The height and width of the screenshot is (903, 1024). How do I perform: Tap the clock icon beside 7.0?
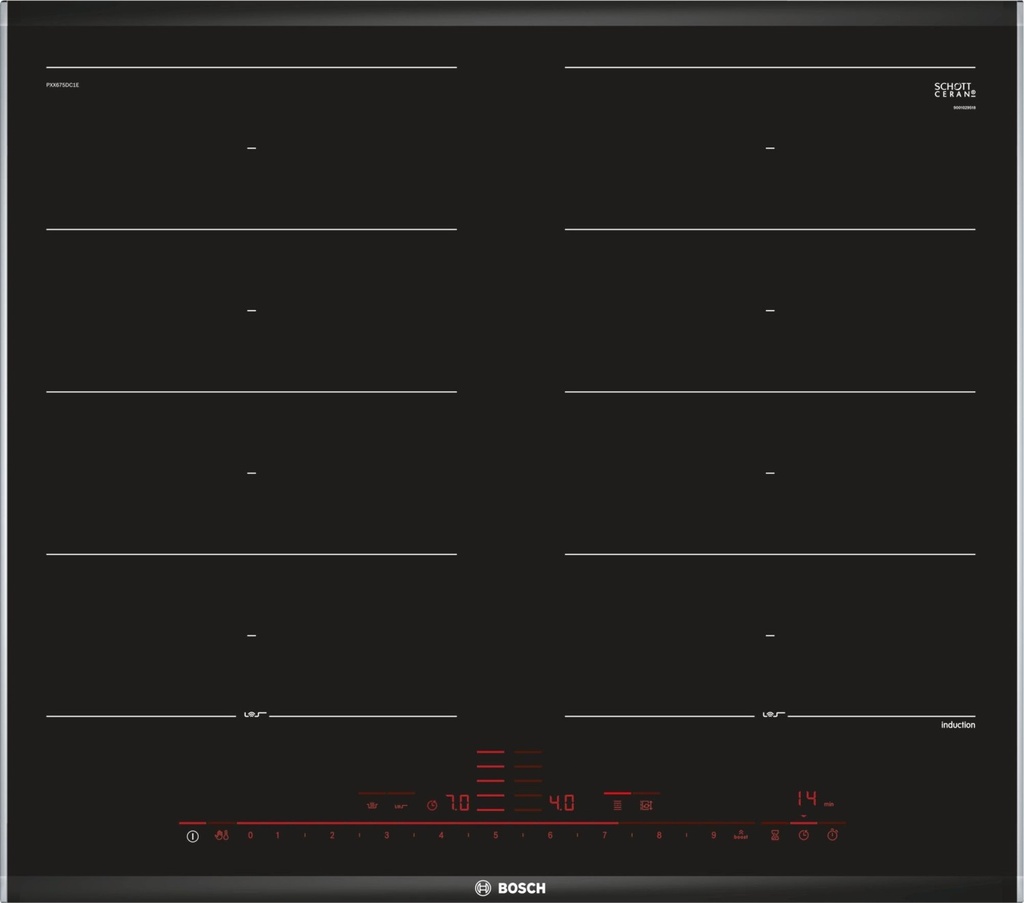(432, 804)
